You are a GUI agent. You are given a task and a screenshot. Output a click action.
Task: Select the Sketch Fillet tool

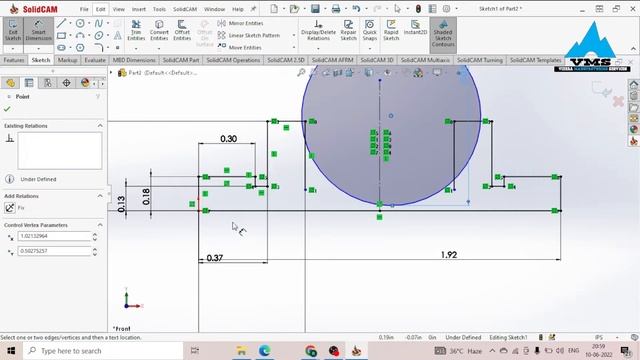99,47
